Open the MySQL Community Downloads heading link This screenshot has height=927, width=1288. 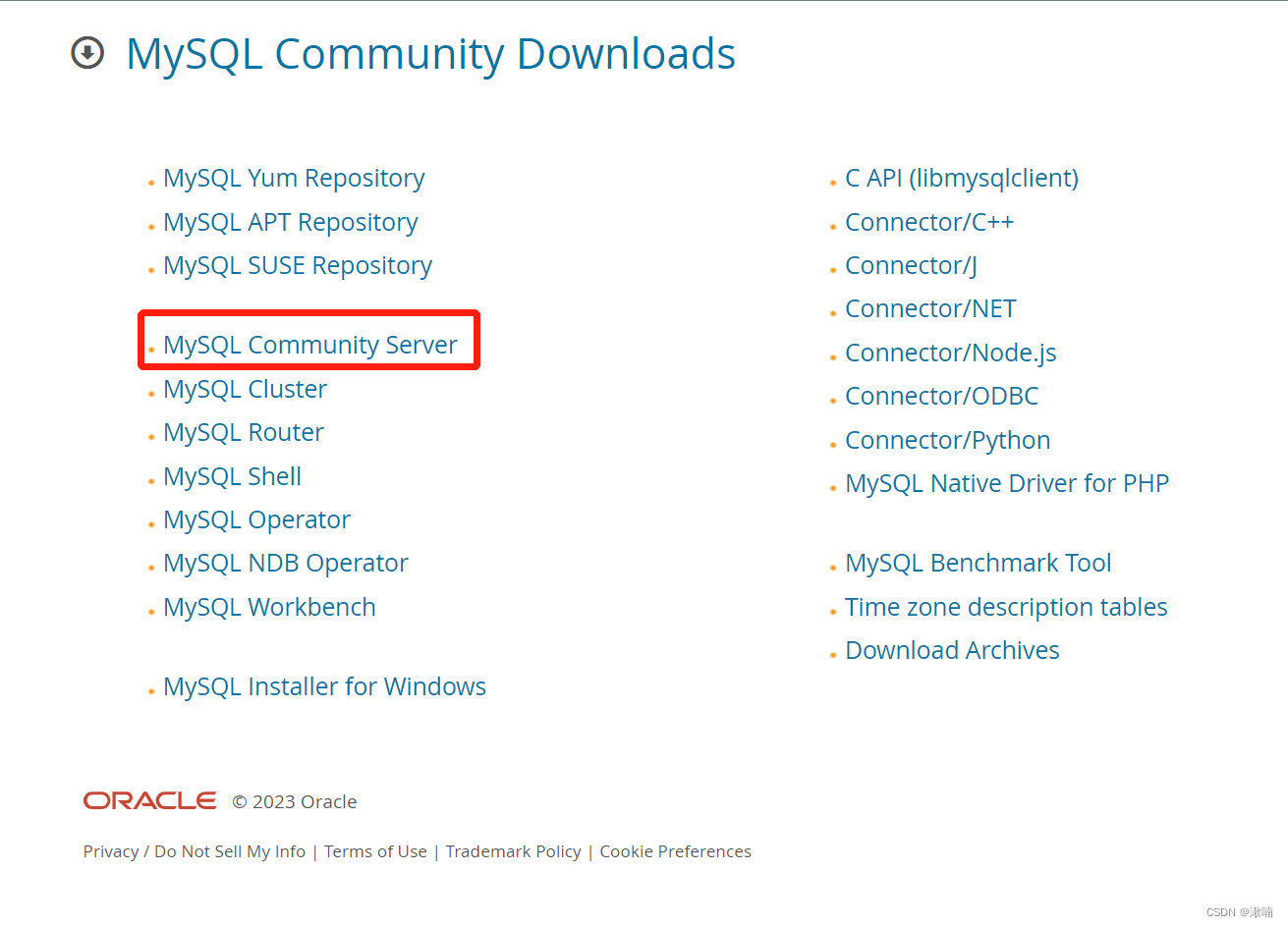point(430,54)
